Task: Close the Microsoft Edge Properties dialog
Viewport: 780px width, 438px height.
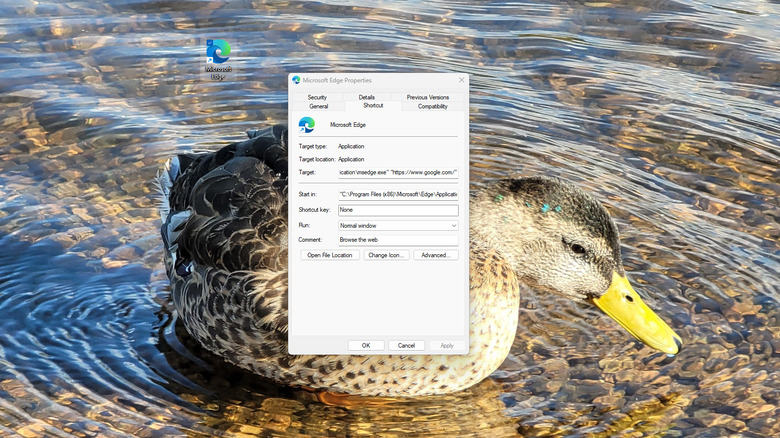Action: (x=461, y=80)
